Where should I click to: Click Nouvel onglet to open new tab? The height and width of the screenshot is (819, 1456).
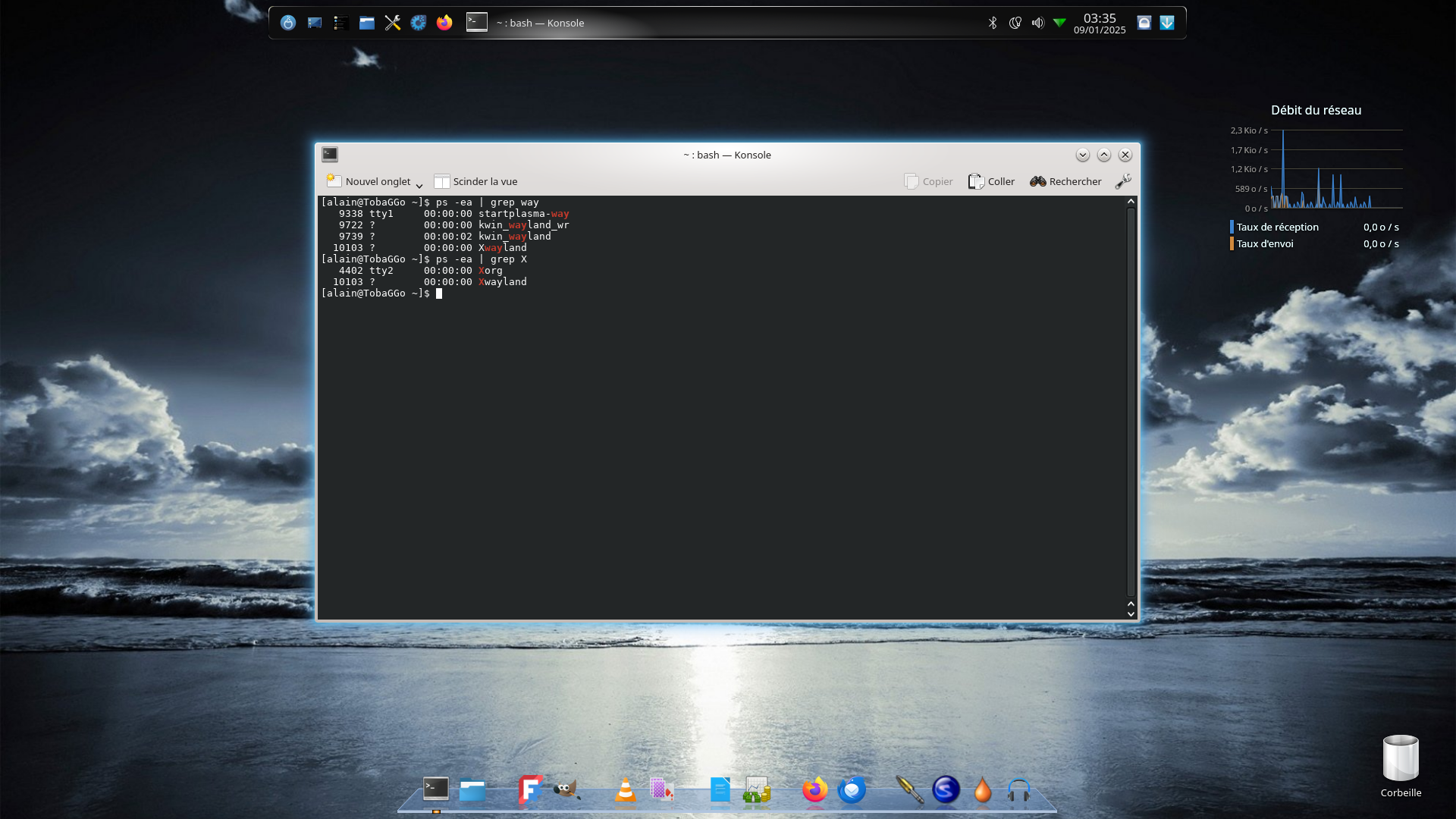369,181
